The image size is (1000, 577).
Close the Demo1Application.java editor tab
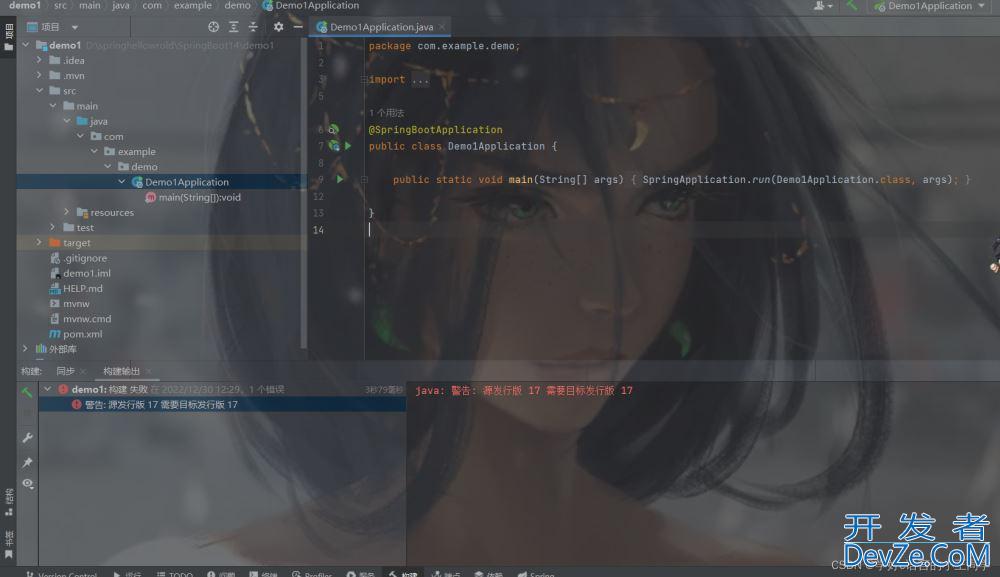coord(441,27)
